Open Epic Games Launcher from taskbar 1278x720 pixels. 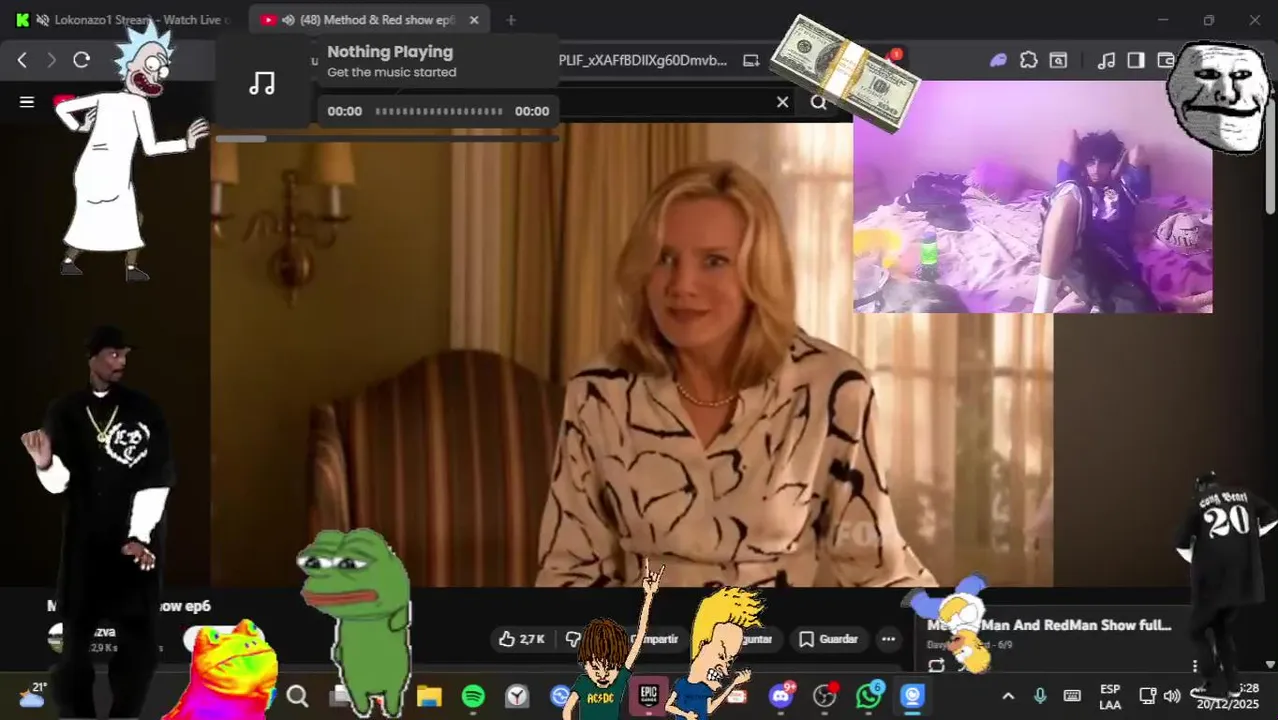tap(649, 696)
